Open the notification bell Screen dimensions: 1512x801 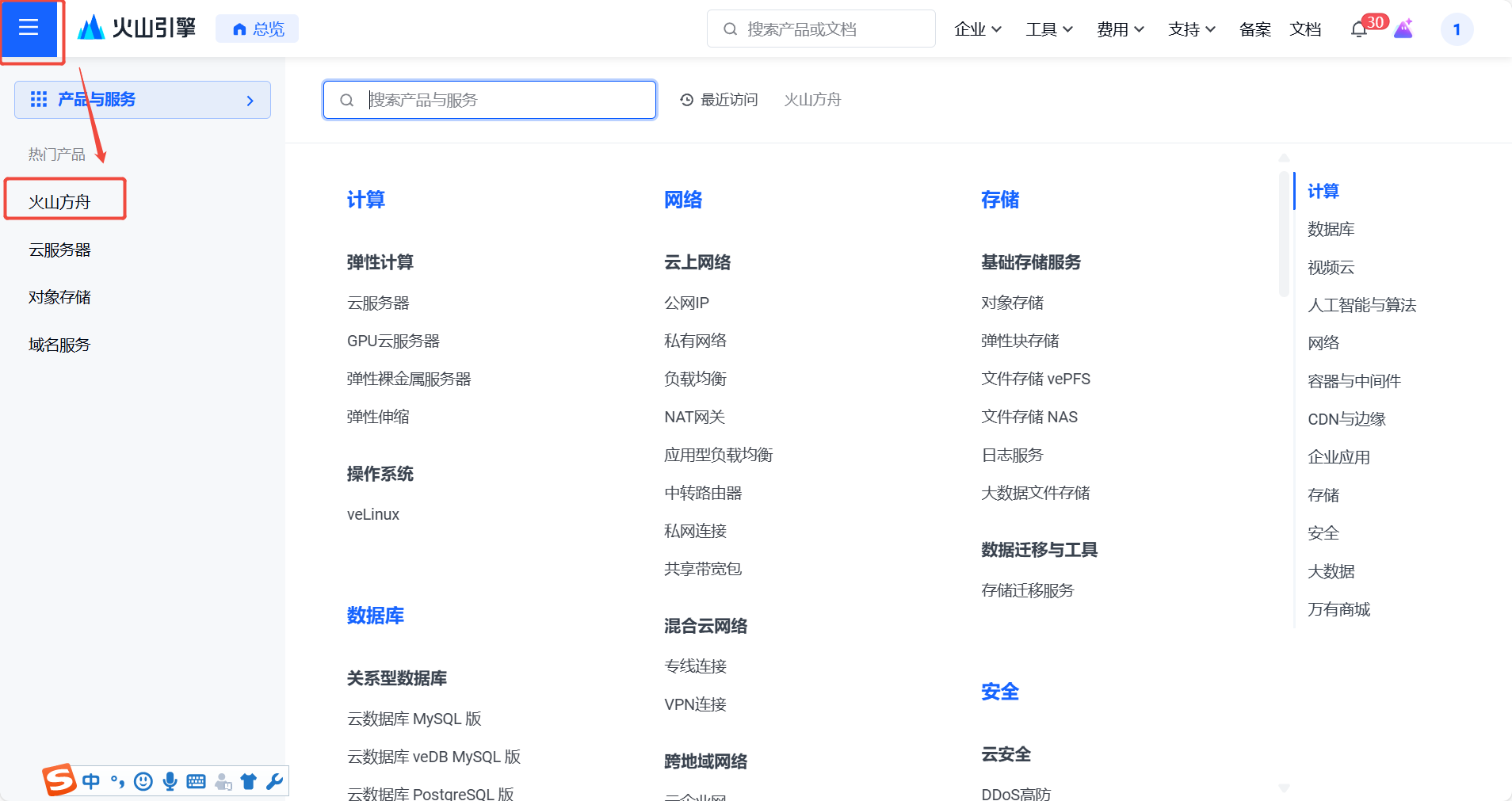pos(1359,30)
